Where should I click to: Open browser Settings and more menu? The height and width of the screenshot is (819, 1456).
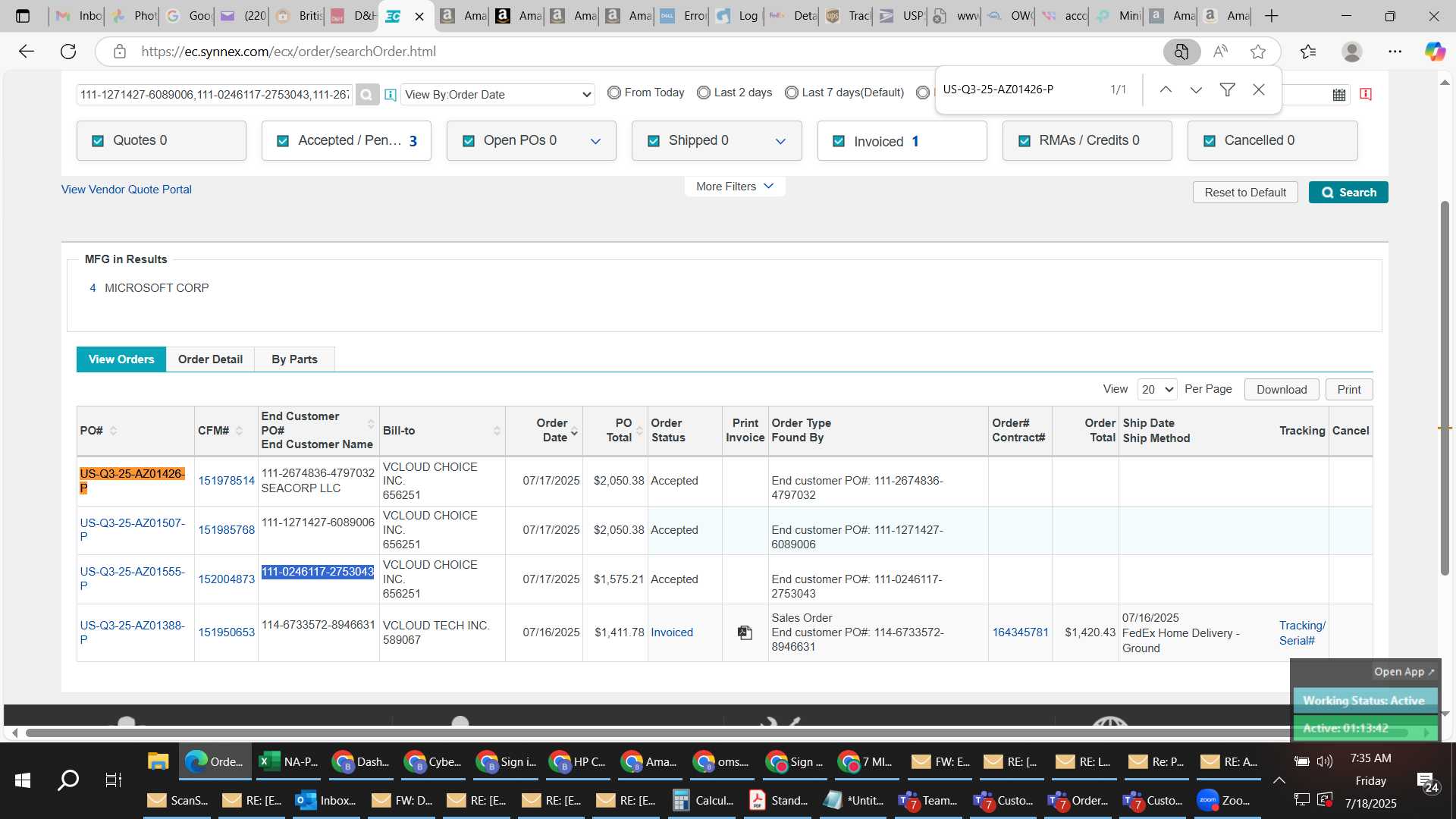point(1395,52)
